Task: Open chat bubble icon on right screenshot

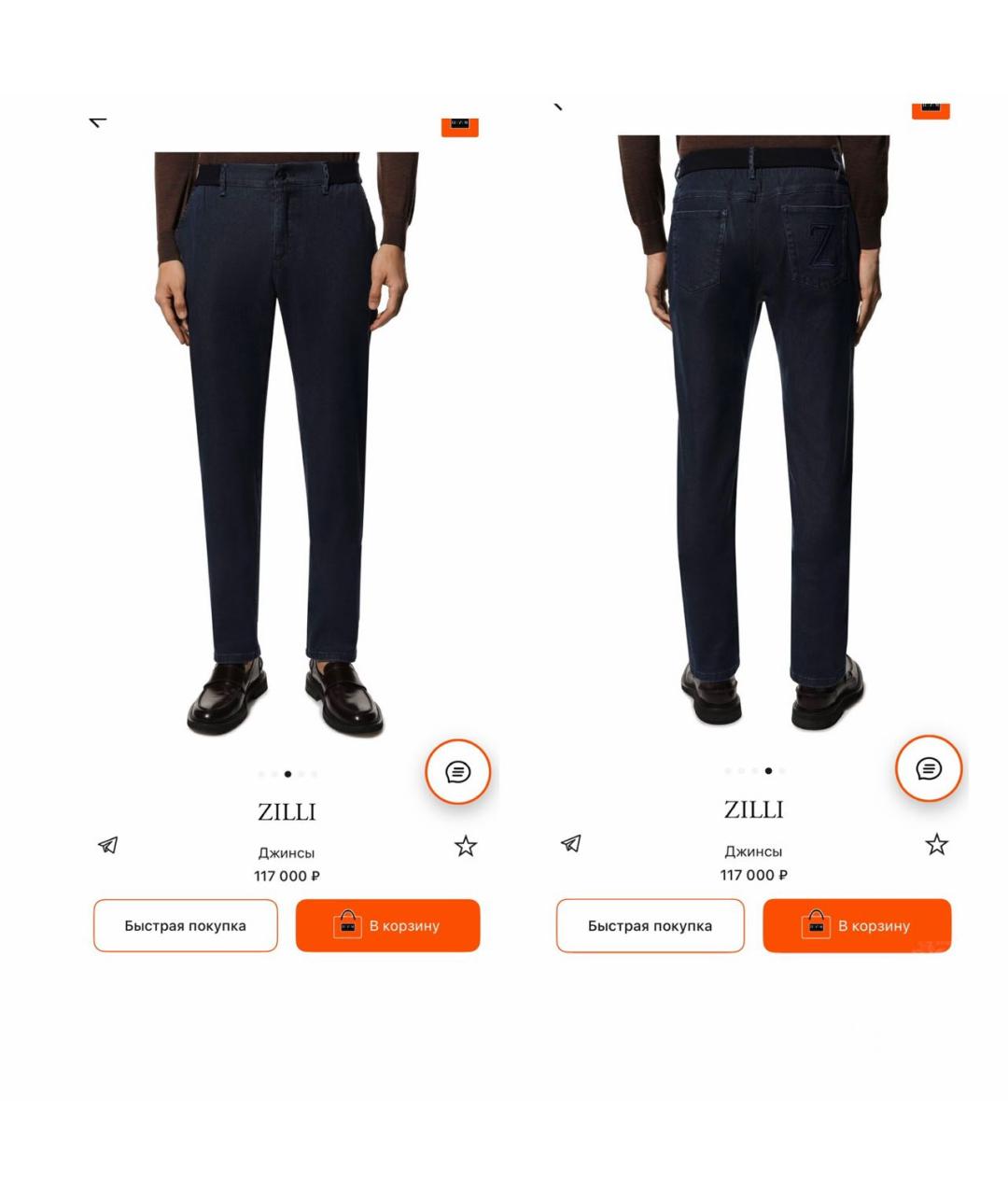Action: 928,769
